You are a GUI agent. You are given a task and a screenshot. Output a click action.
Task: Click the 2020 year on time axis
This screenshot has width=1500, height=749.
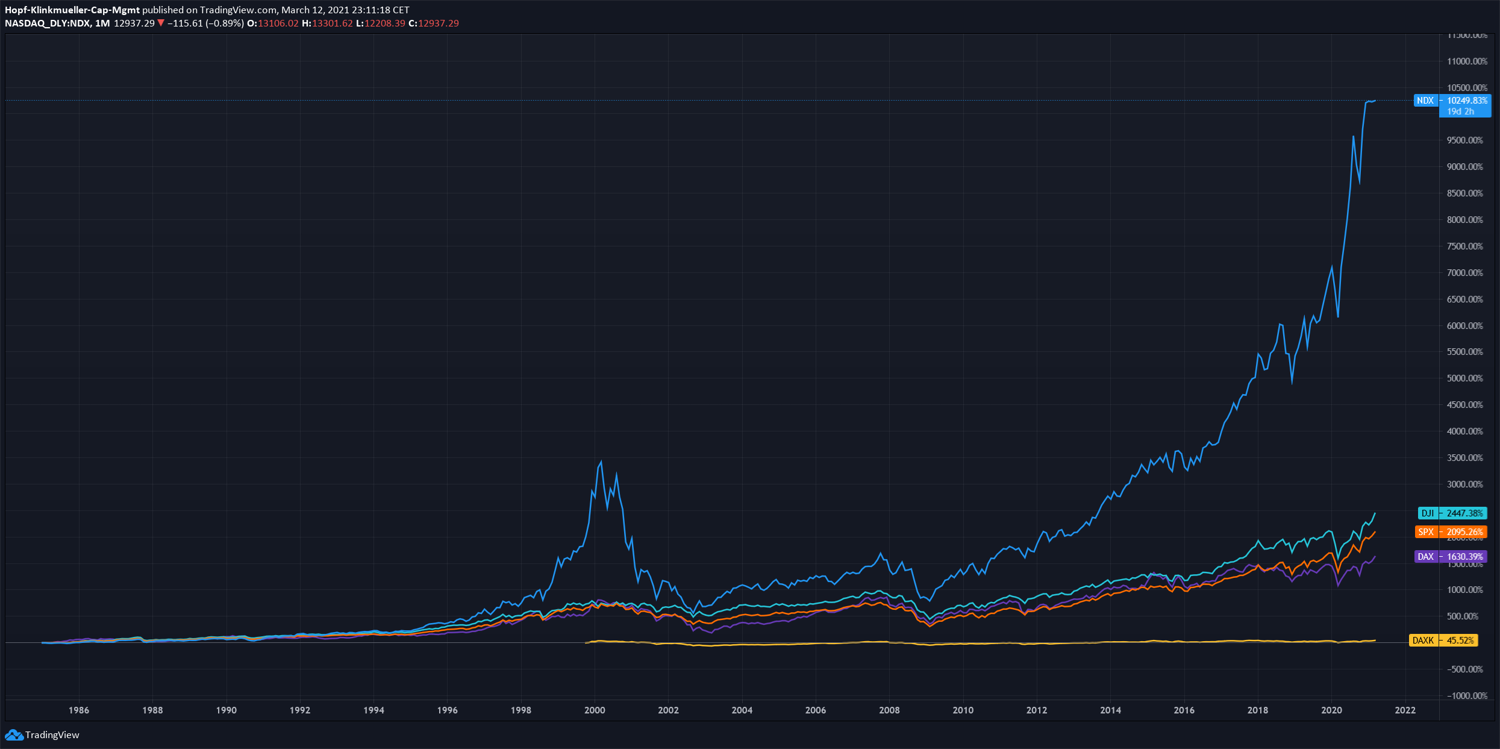point(1331,710)
